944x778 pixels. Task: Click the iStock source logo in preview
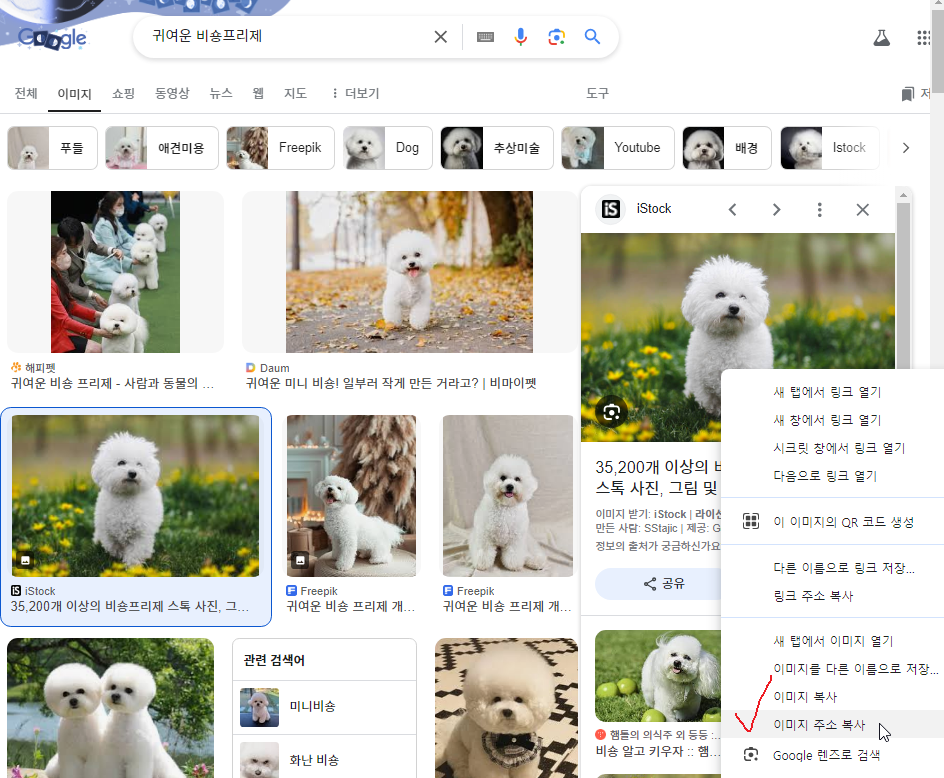610,209
